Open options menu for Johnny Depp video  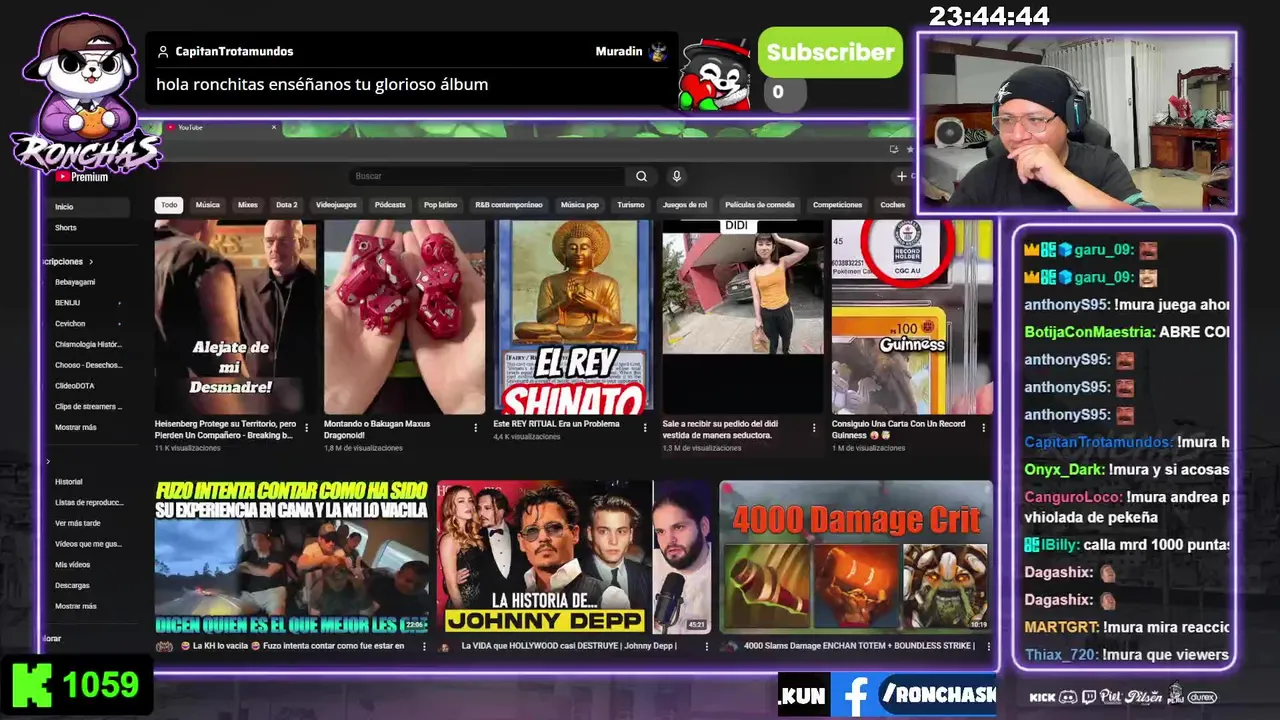point(706,647)
